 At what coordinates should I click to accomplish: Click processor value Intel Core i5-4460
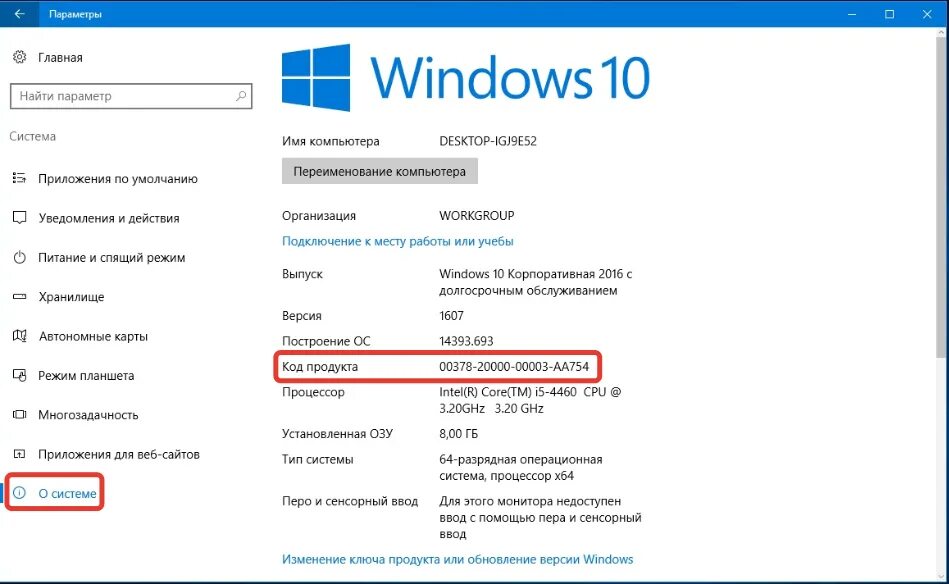(530, 400)
